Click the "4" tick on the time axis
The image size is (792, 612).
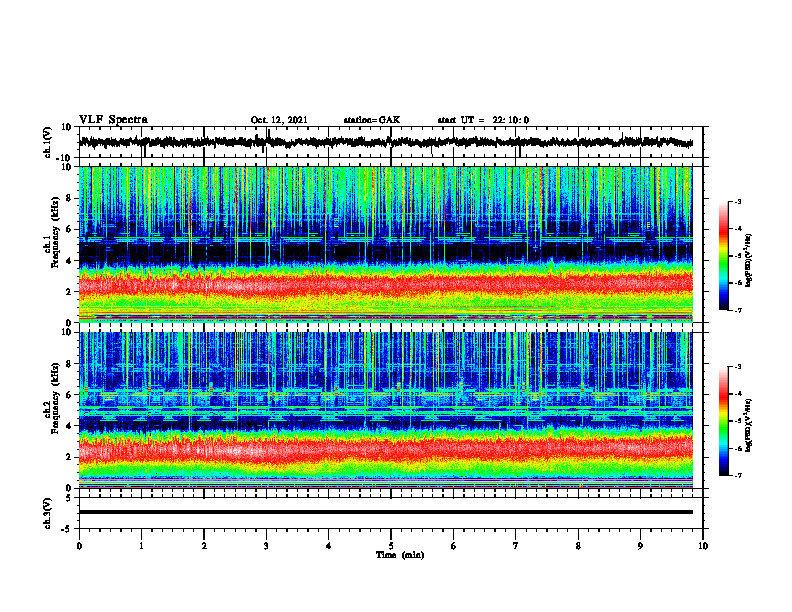(328, 546)
